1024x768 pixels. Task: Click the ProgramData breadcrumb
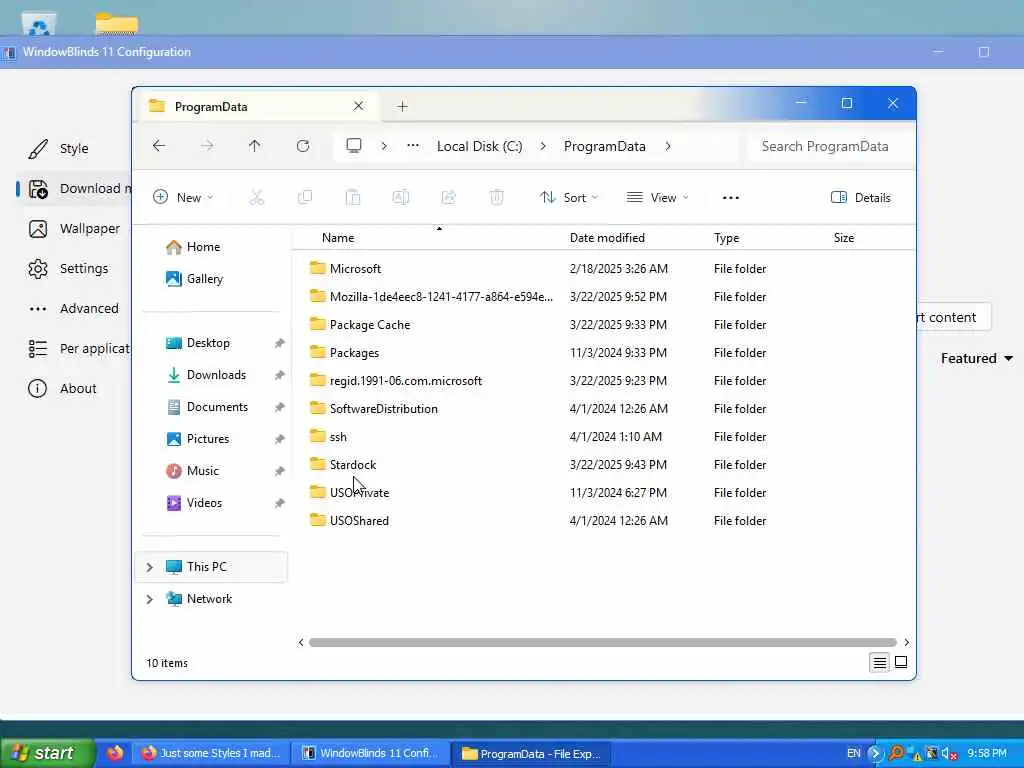(605, 146)
